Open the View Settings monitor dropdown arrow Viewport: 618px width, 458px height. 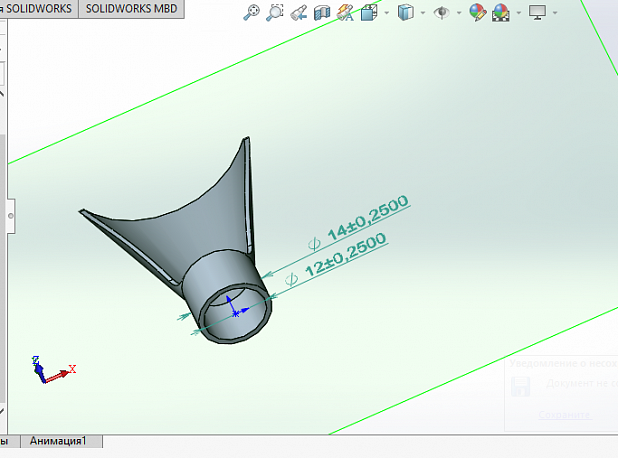pyautogui.click(x=556, y=13)
